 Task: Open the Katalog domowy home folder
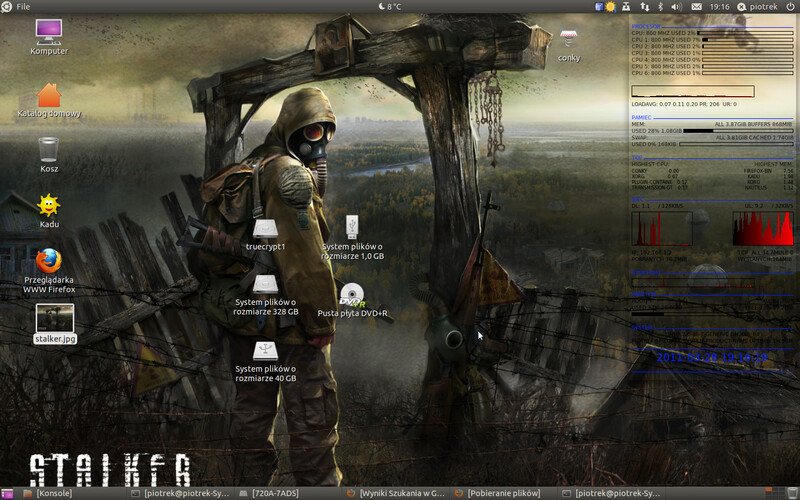click(48, 96)
